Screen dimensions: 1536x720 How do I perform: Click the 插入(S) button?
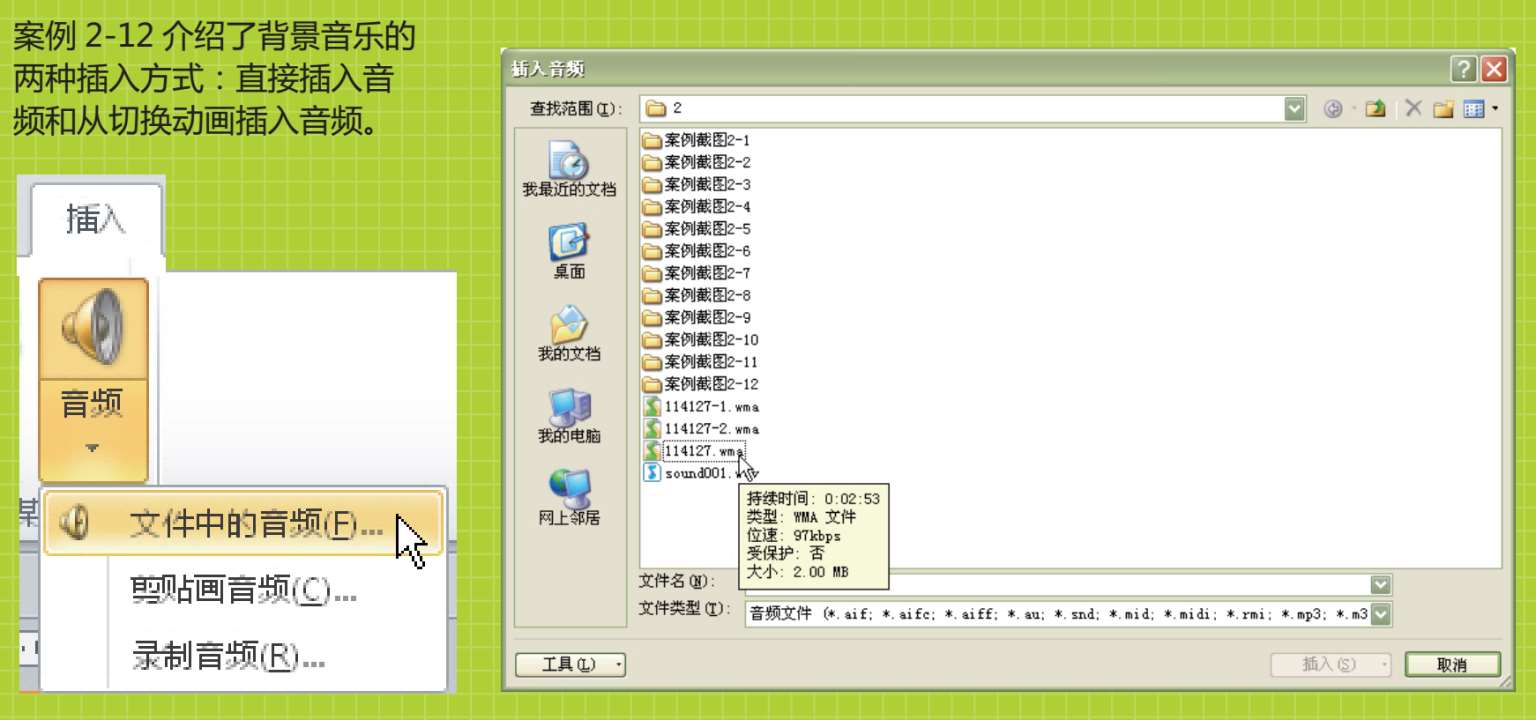1329,665
